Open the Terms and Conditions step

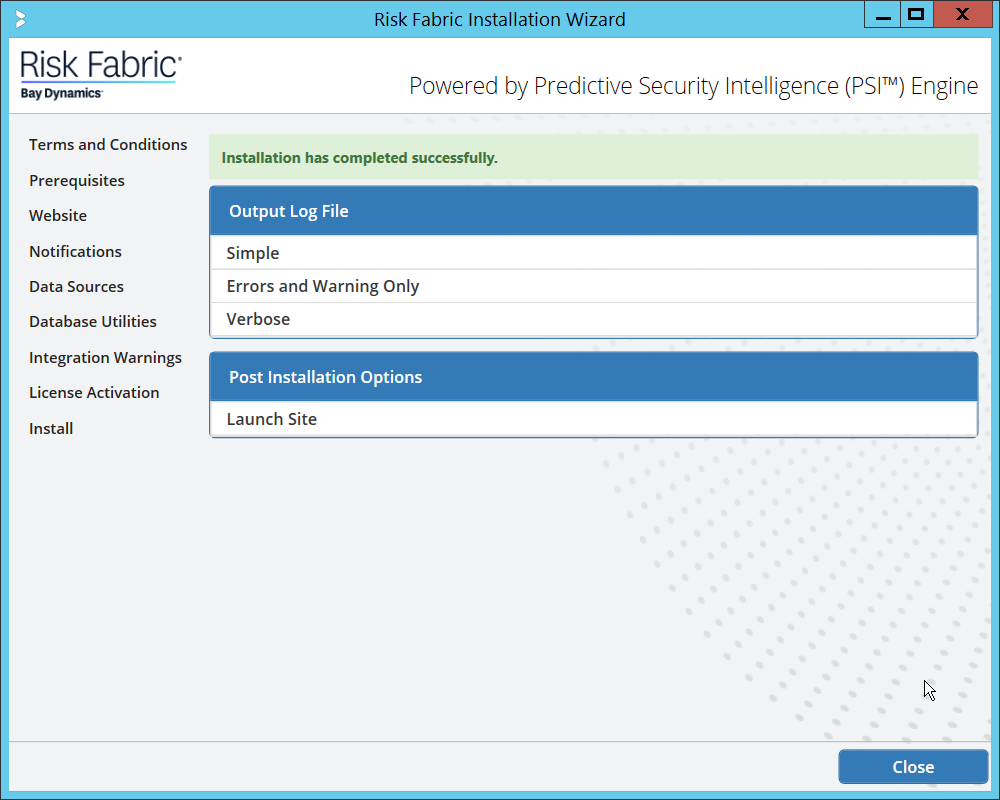(108, 145)
